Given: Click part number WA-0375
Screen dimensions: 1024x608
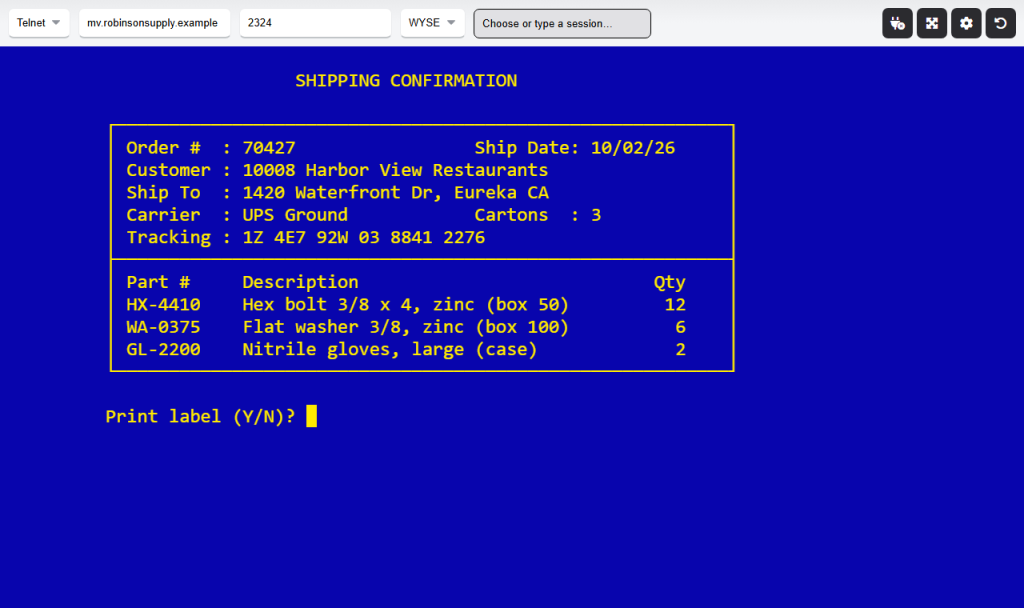Looking at the screenshot, I should click(x=163, y=327).
